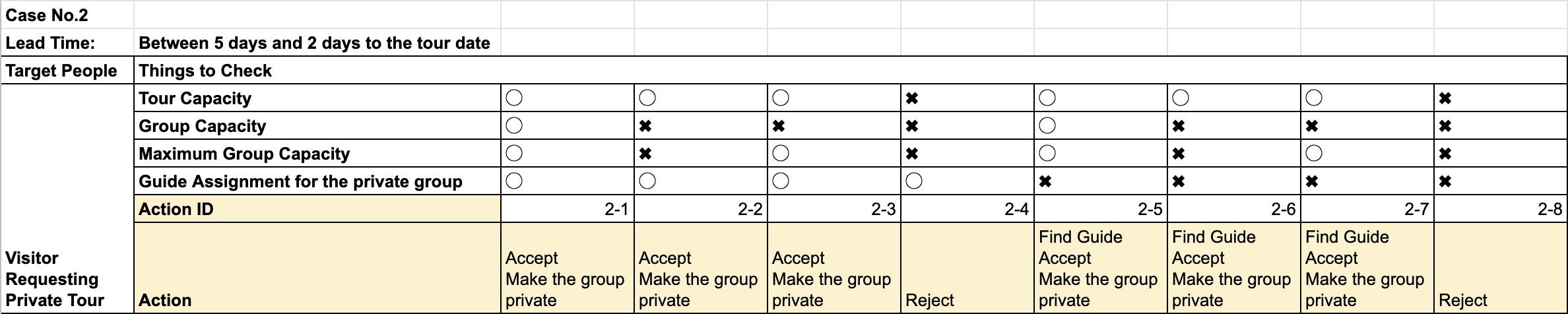The width and height of the screenshot is (1568, 314).
Task: Select the Maximum Group Capacity circle for 2-7
Action: point(1314,154)
